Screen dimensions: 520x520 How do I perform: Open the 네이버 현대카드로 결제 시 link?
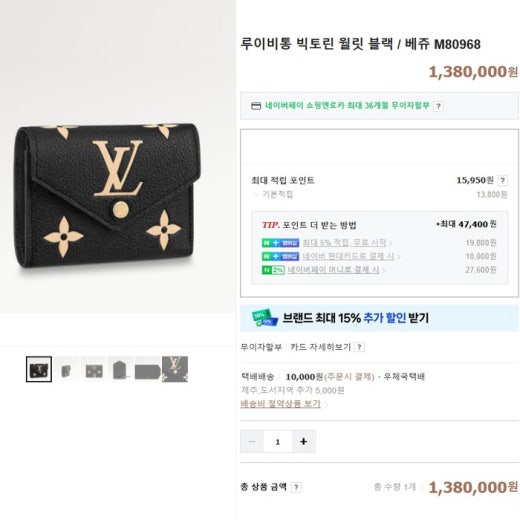[348, 256]
